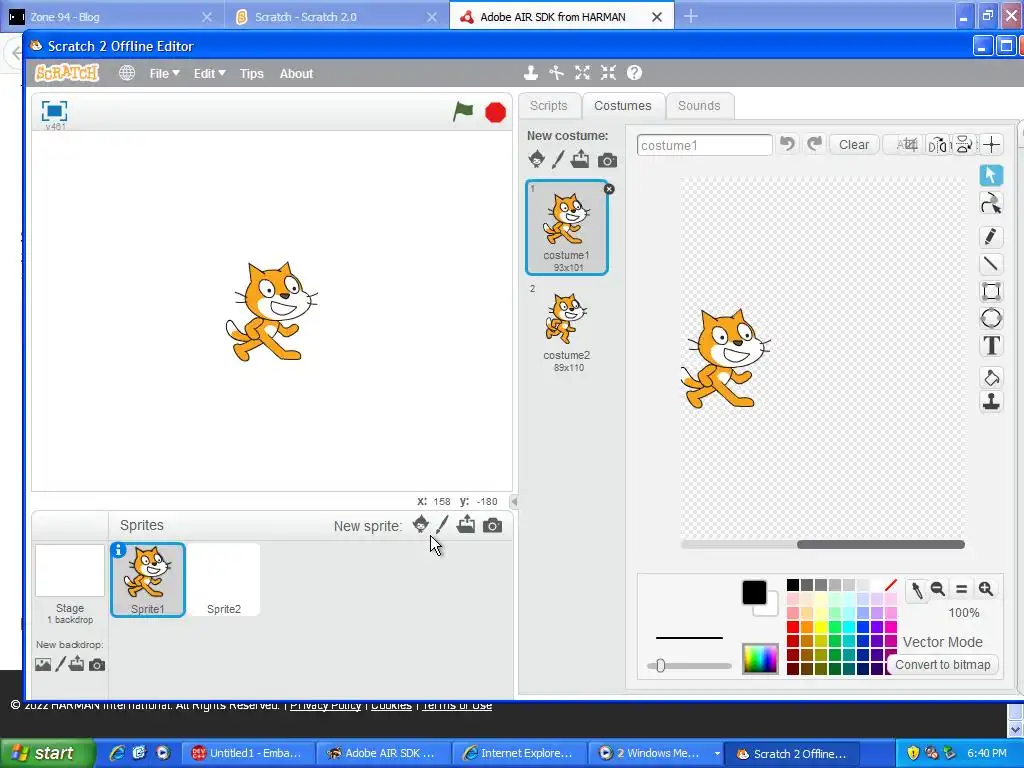The height and width of the screenshot is (768, 1024).
Task: New sprite from camera icon
Action: pos(492,525)
